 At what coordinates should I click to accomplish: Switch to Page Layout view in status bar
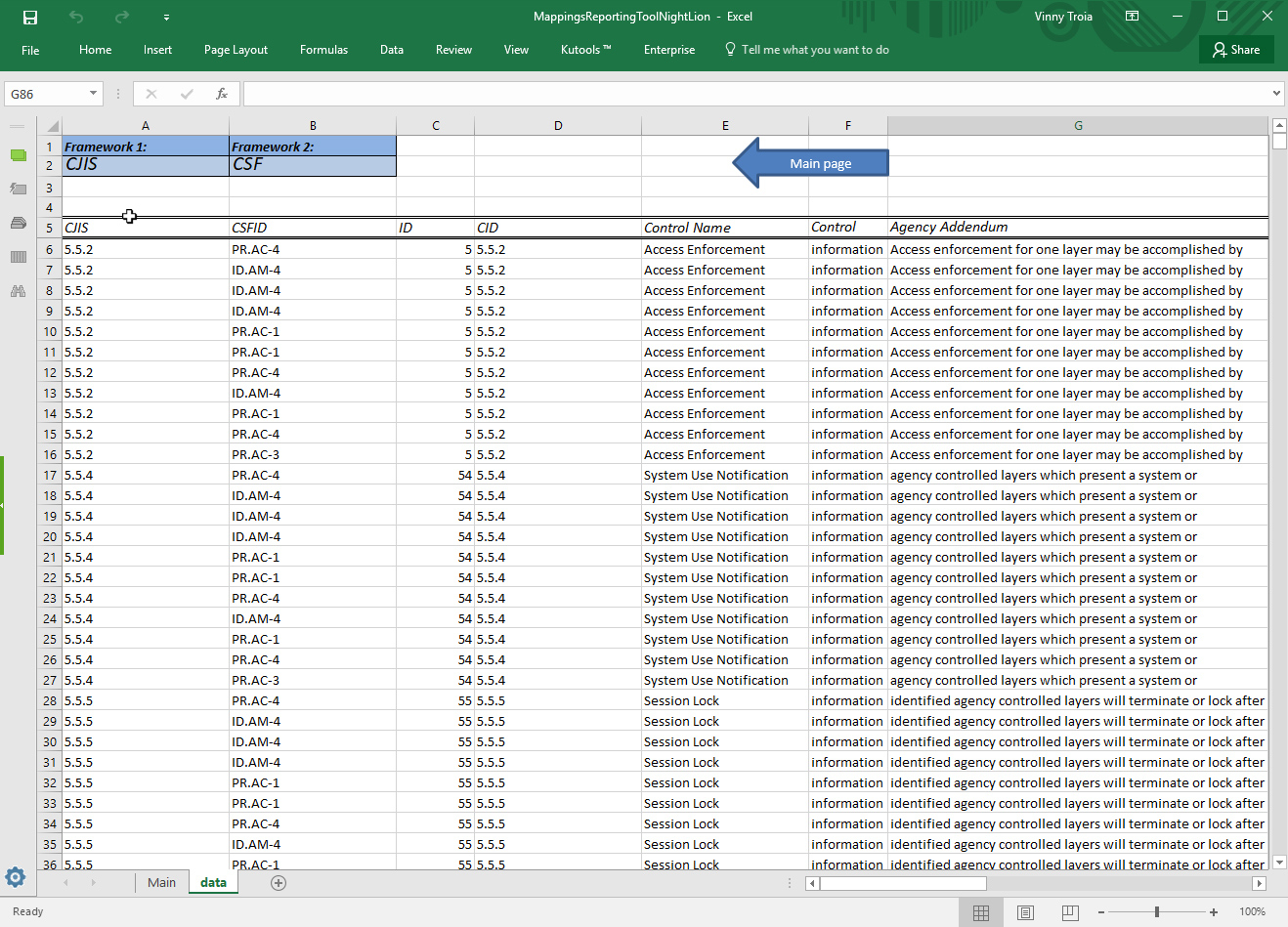(x=1025, y=912)
